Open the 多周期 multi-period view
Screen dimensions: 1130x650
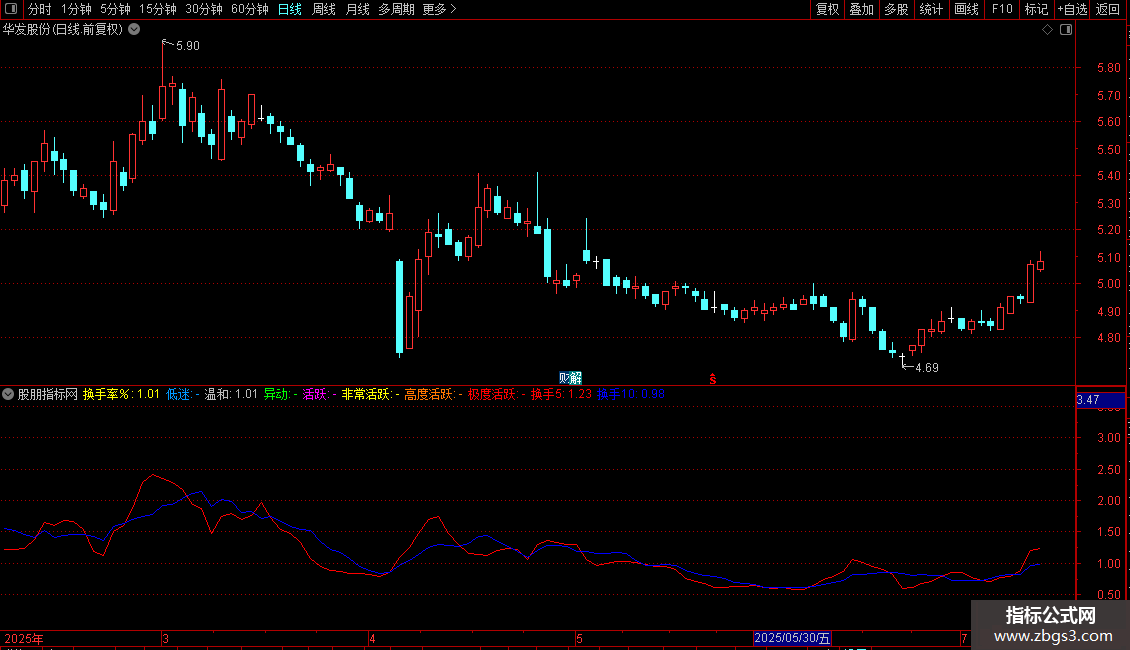[396, 9]
